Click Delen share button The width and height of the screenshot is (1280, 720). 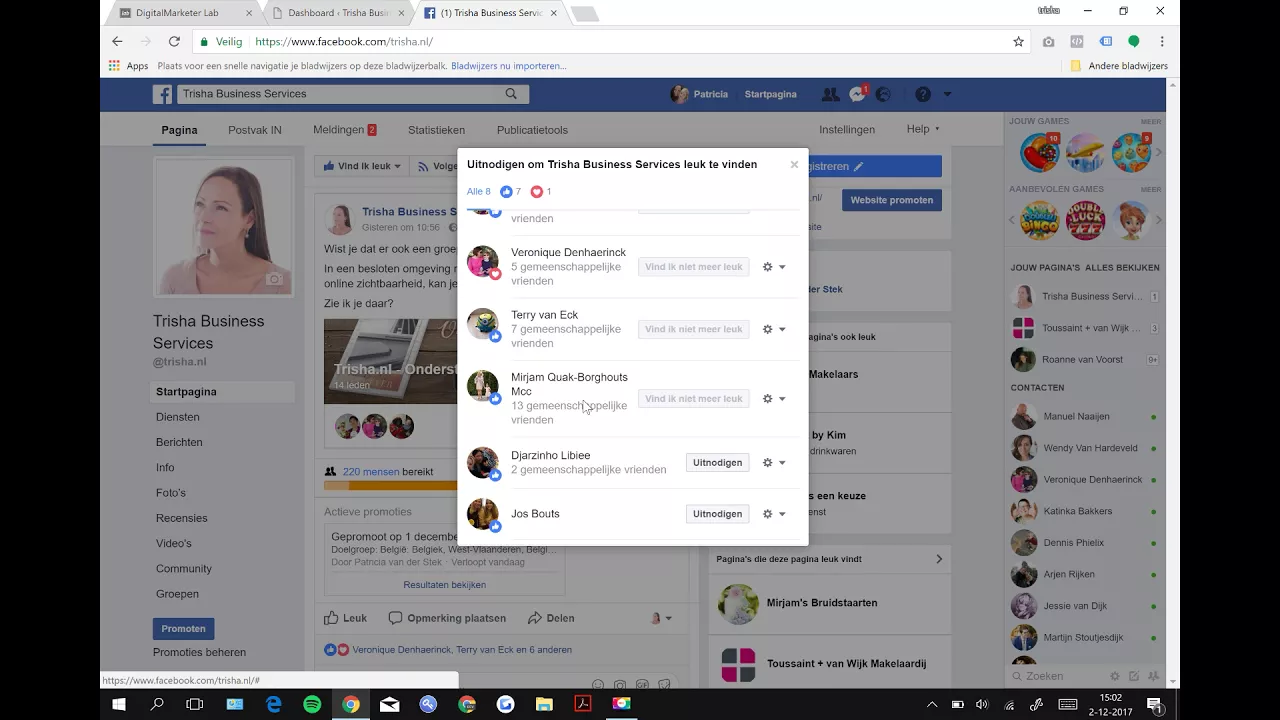(551, 618)
